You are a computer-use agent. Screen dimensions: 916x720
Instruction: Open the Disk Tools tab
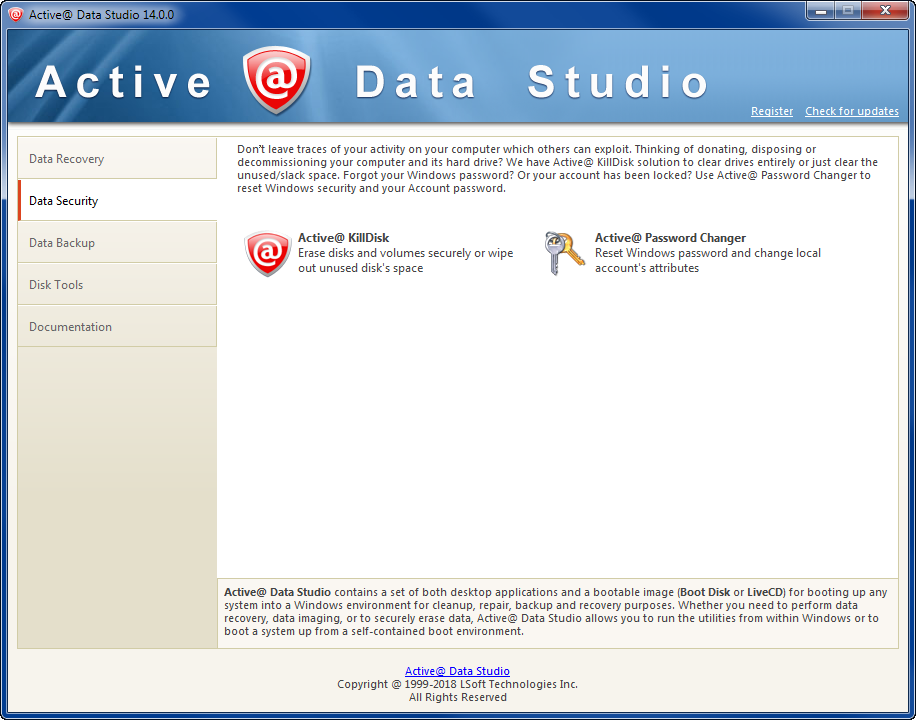(117, 285)
